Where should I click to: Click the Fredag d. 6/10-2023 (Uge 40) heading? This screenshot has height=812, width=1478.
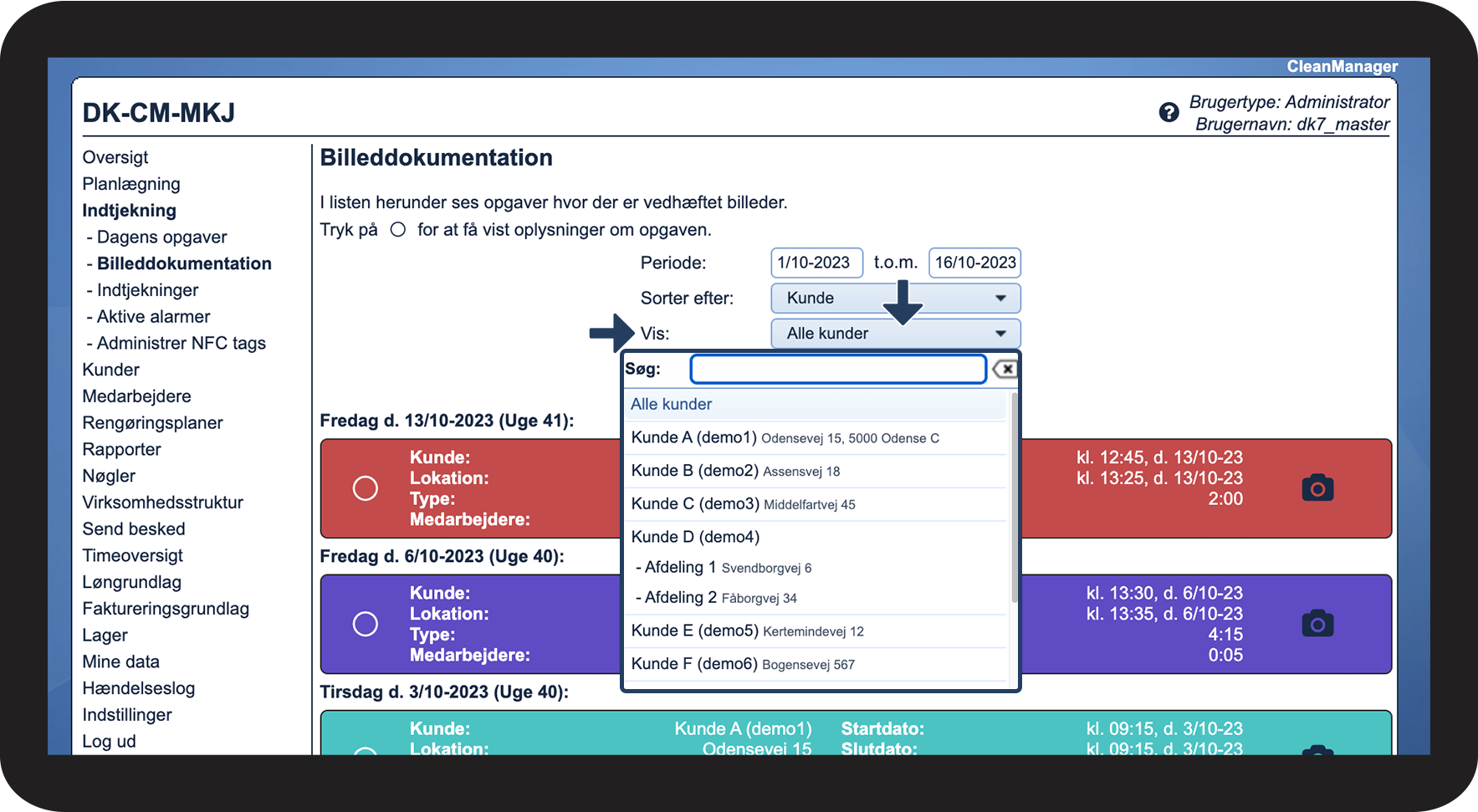point(442,556)
